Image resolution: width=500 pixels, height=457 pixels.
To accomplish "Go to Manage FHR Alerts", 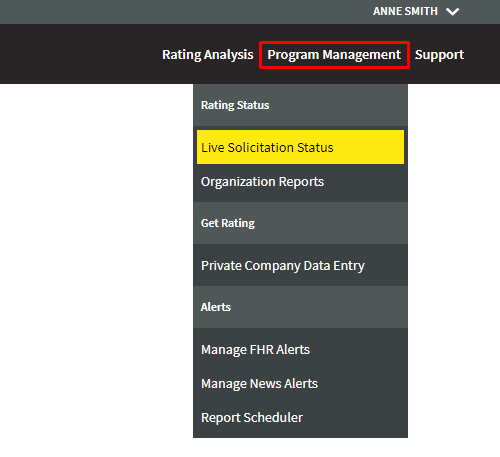I will (x=300, y=350).
